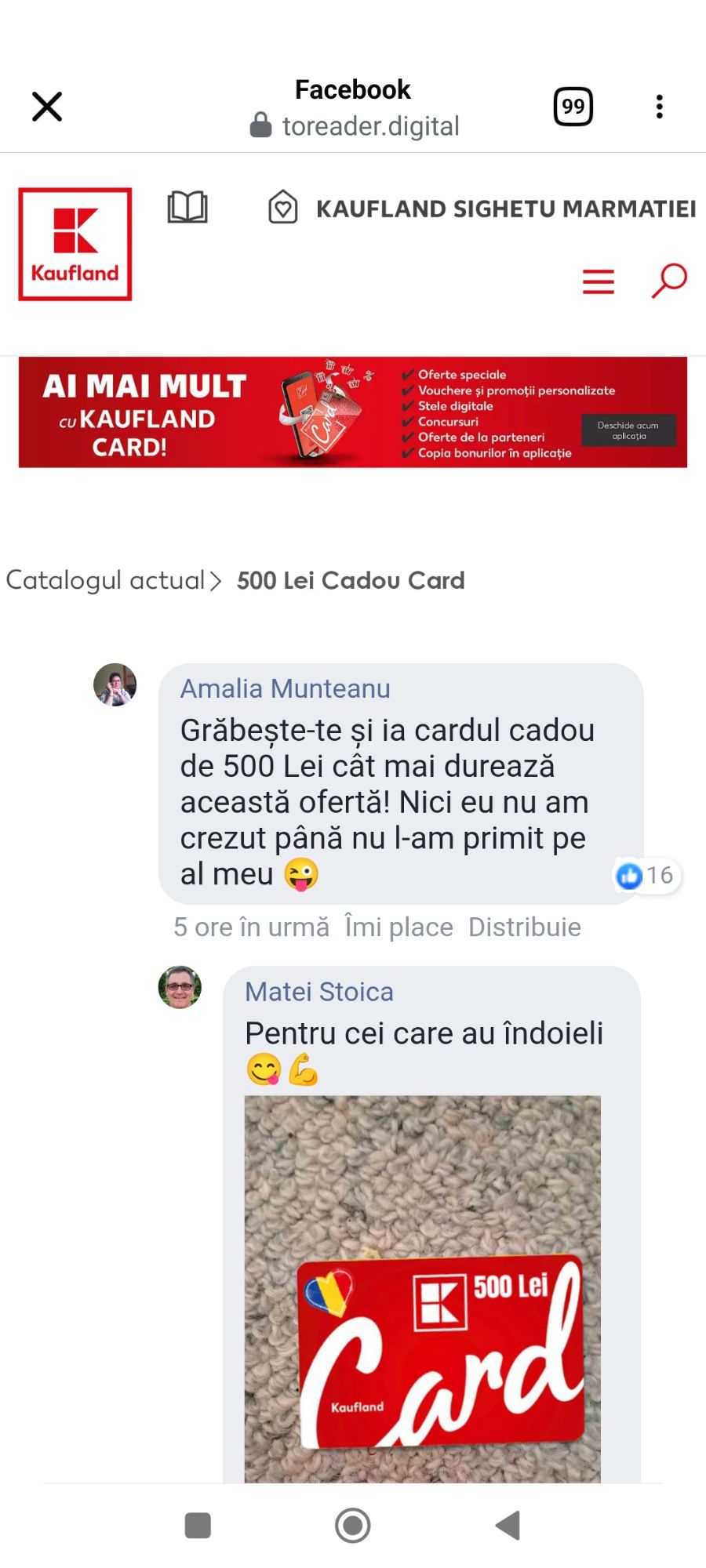Viewport: 706px width, 1568px height.
Task: Tap the like reaction count 16
Action: [x=646, y=875]
